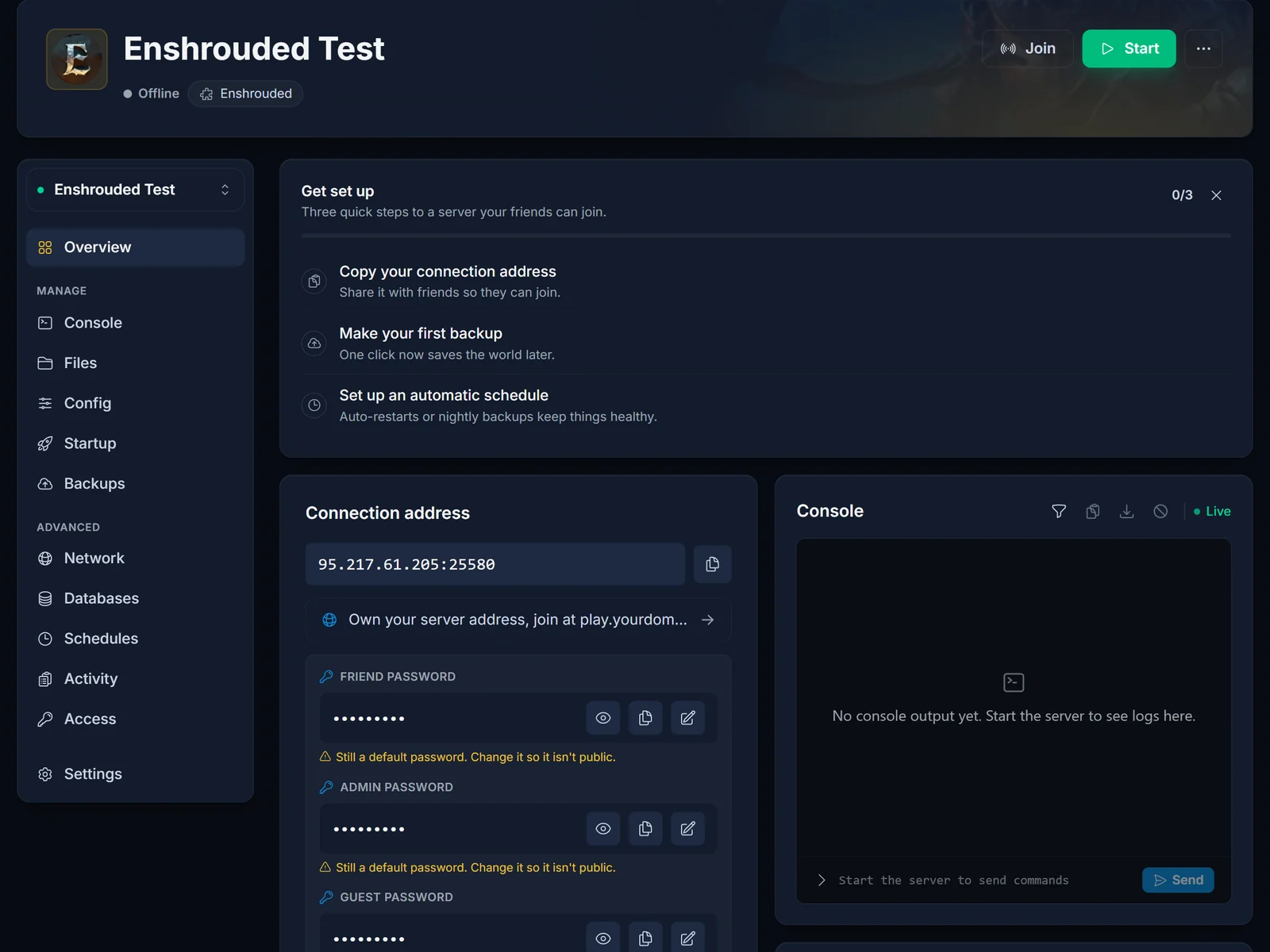Click the Enshrouded game tag
The width and height of the screenshot is (1270, 952).
(x=246, y=94)
